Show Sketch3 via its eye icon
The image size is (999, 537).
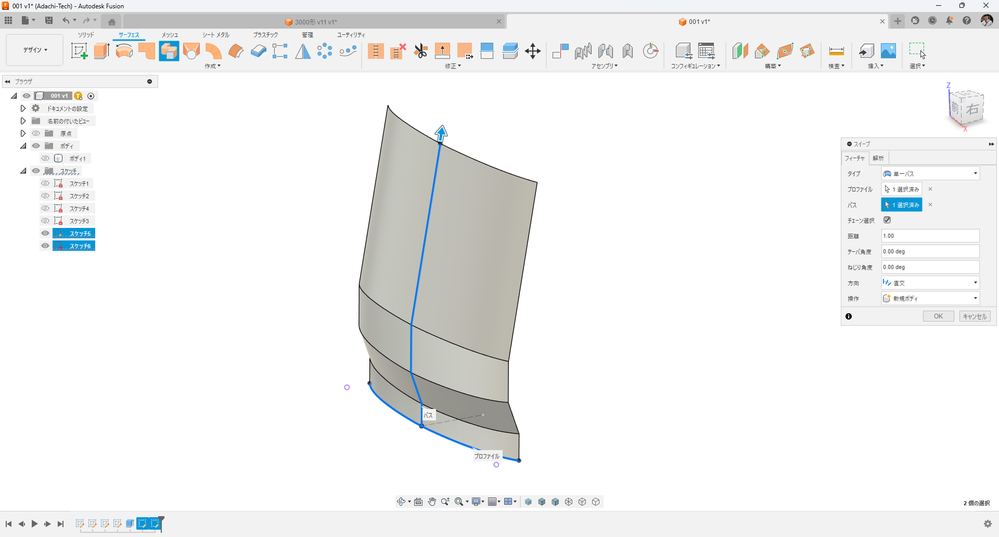pyautogui.click(x=45, y=221)
